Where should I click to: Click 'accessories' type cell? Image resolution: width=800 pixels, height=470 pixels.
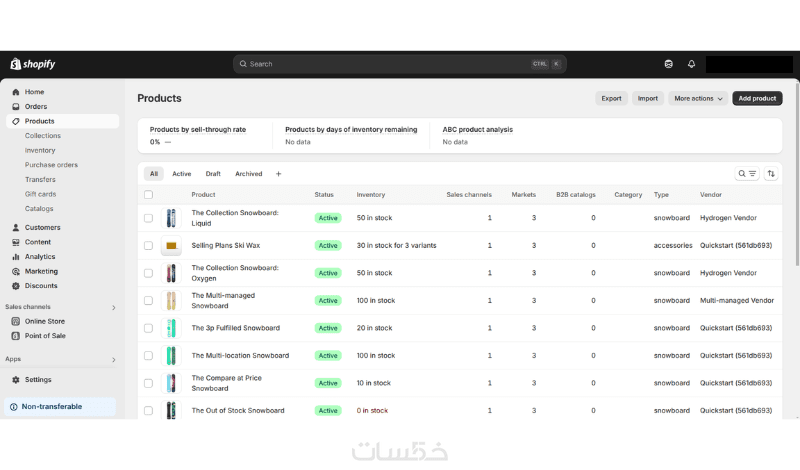[673, 245]
